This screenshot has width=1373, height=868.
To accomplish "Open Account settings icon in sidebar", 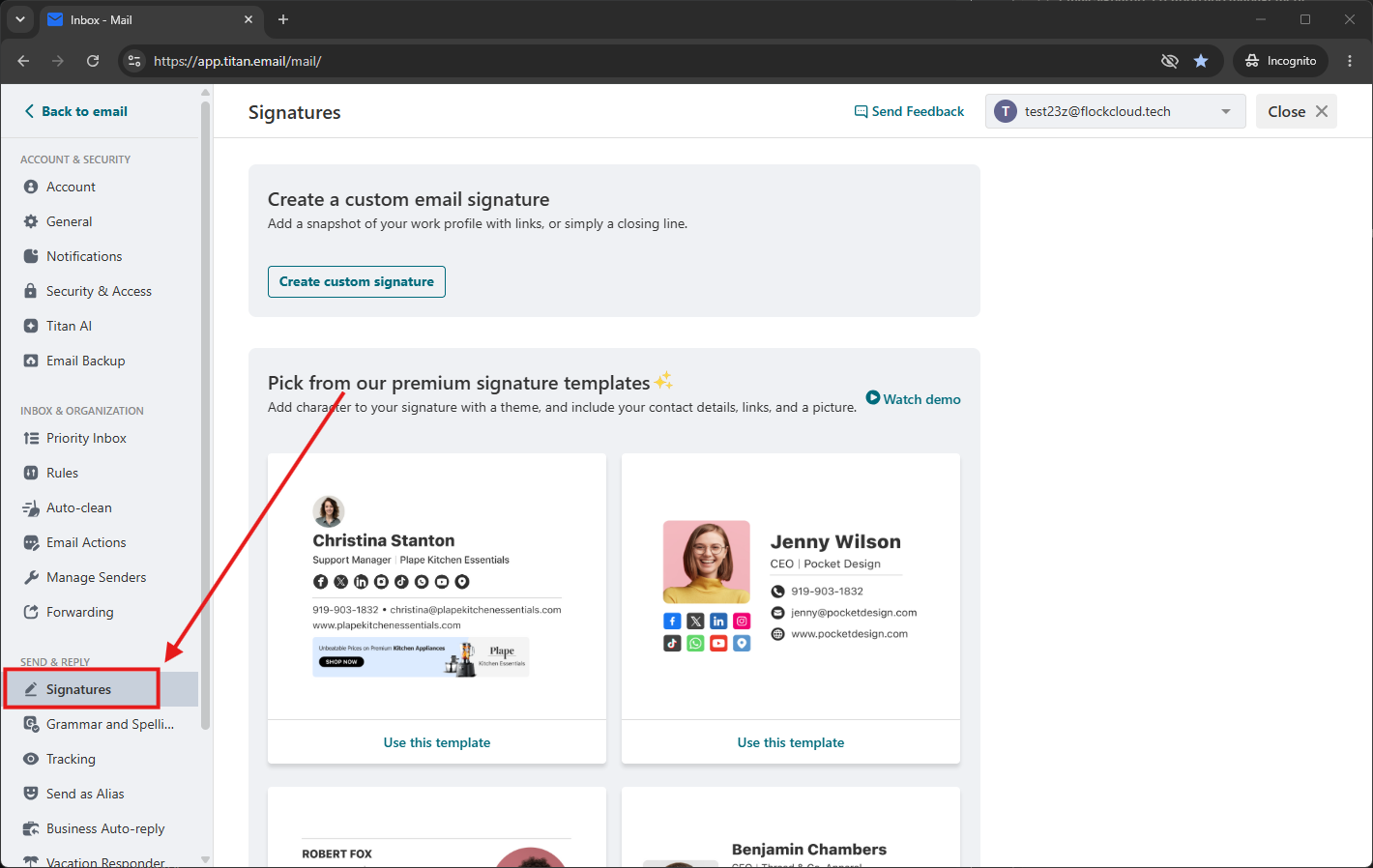I will 31,187.
